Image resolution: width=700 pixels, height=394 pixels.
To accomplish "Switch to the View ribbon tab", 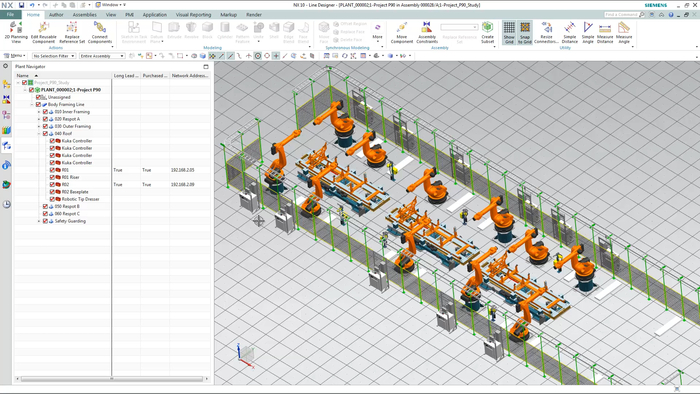I will [x=111, y=15].
